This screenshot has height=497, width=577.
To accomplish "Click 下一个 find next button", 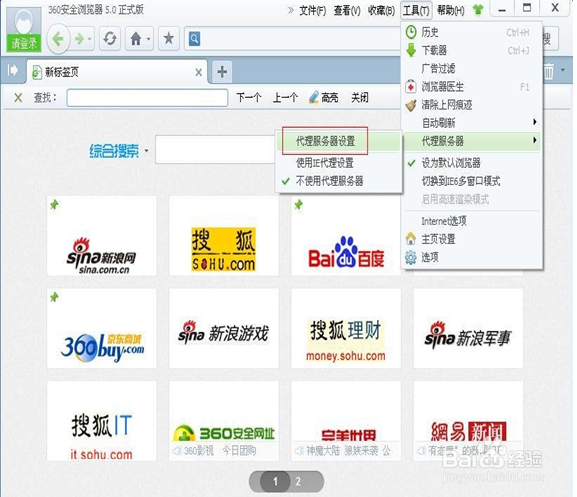I will point(249,97).
